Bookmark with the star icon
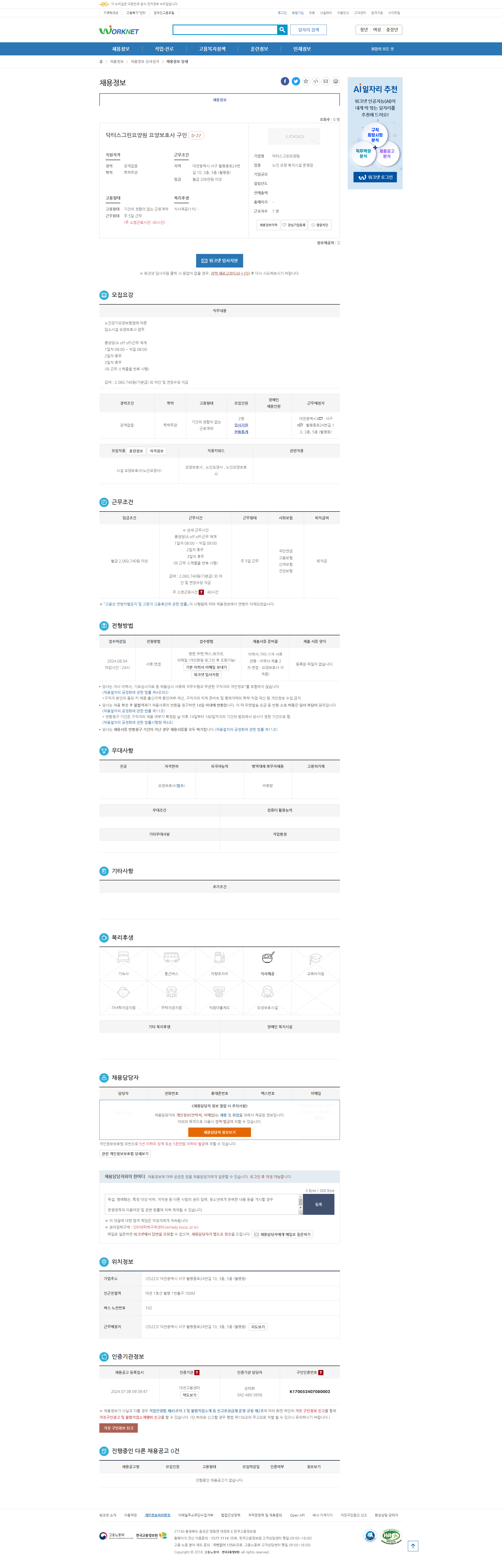 click(x=306, y=81)
